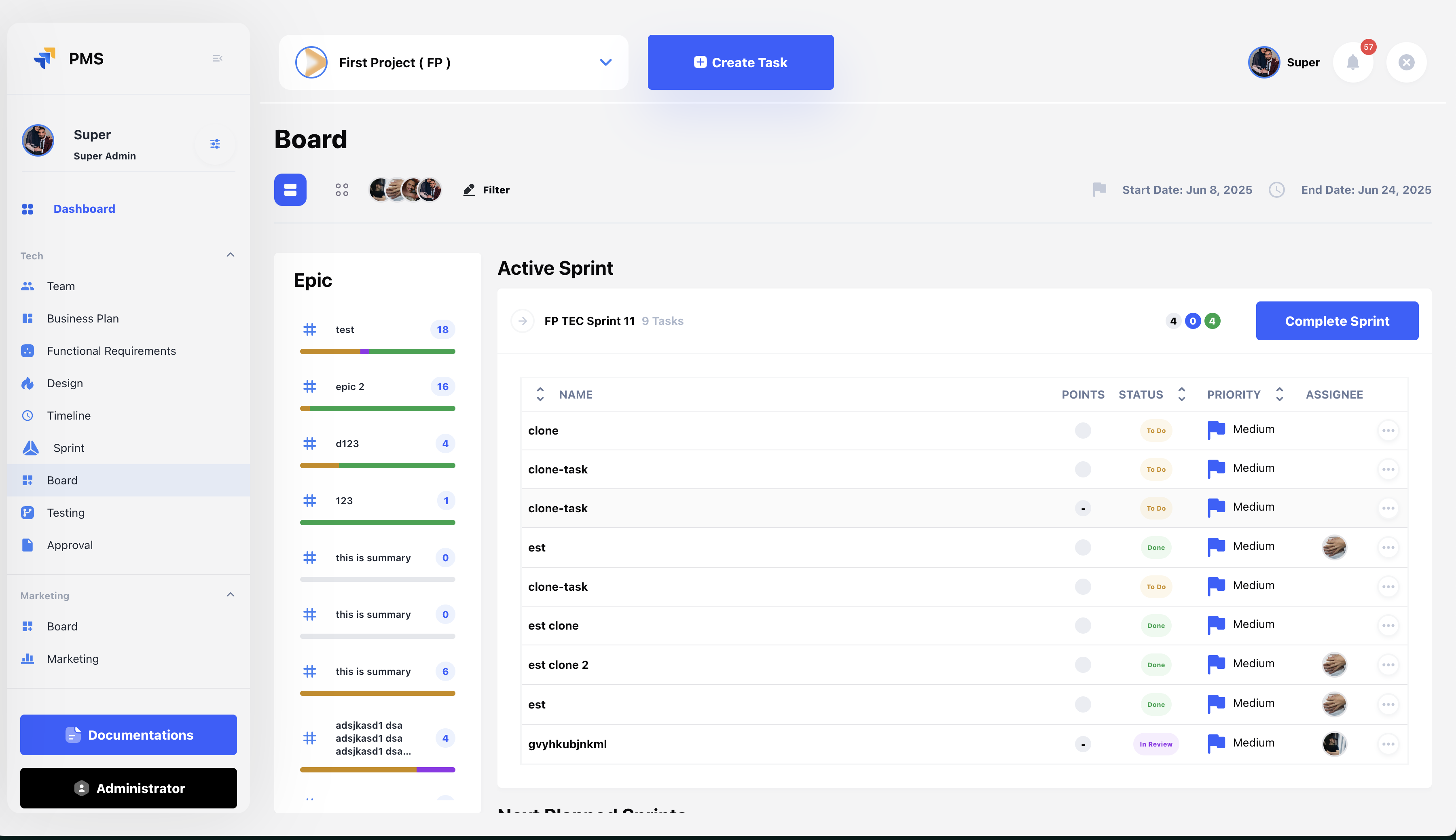
Task: Open profile settings sliders icon
Action: [x=215, y=144]
